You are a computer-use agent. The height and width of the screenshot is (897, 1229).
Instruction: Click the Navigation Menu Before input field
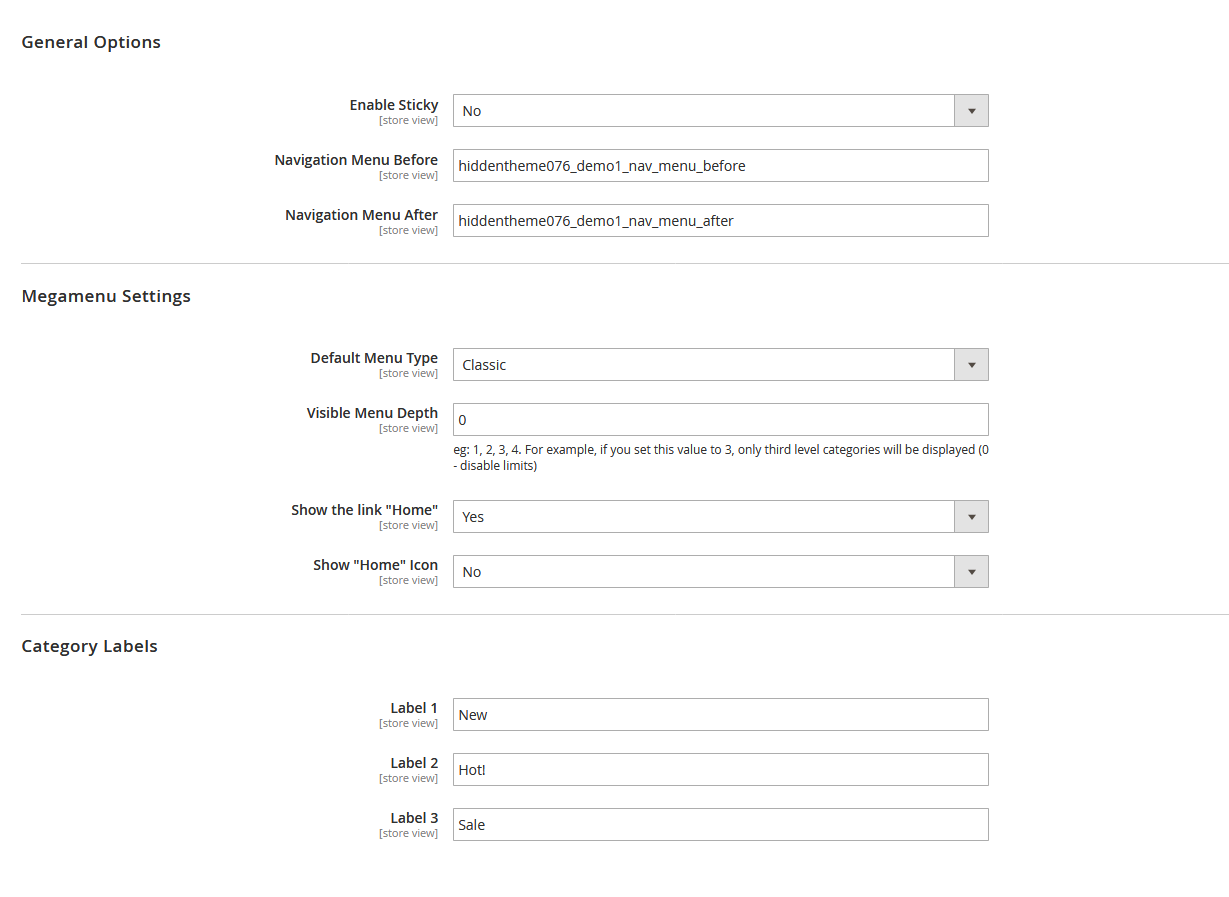click(x=720, y=165)
